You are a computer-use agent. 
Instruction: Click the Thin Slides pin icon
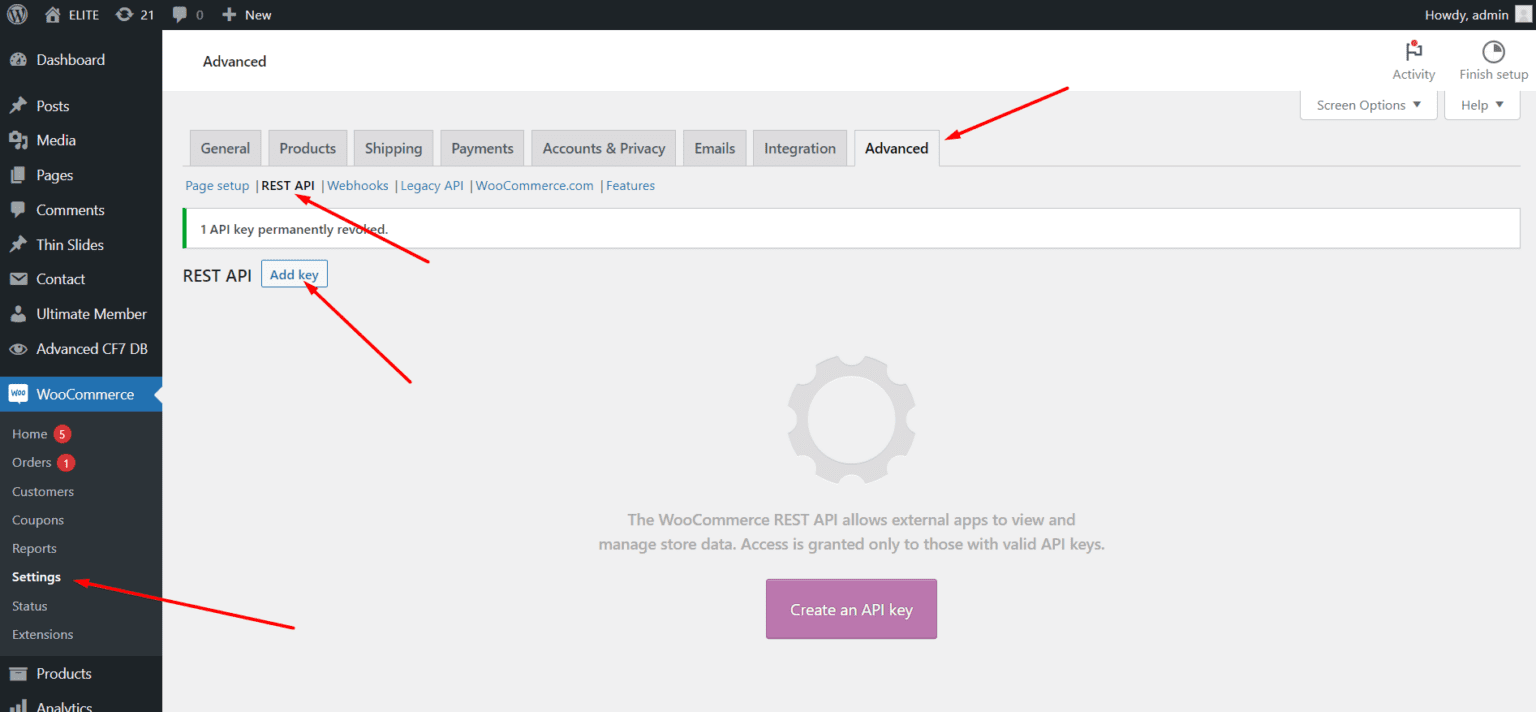point(18,245)
